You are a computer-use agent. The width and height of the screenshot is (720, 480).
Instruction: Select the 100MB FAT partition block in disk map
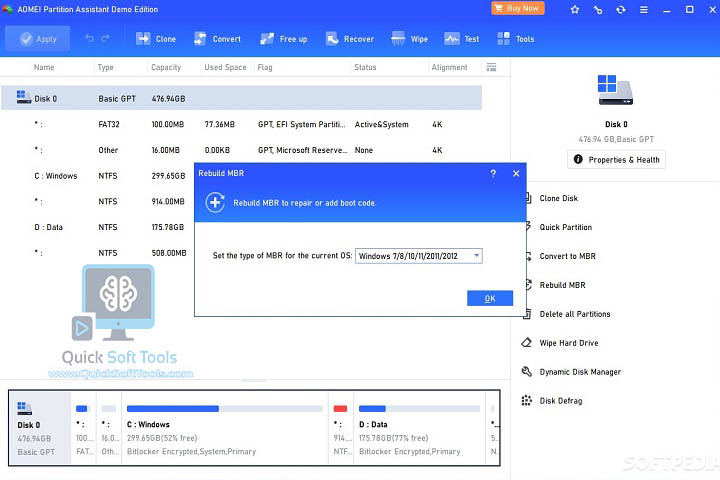[84, 428]
